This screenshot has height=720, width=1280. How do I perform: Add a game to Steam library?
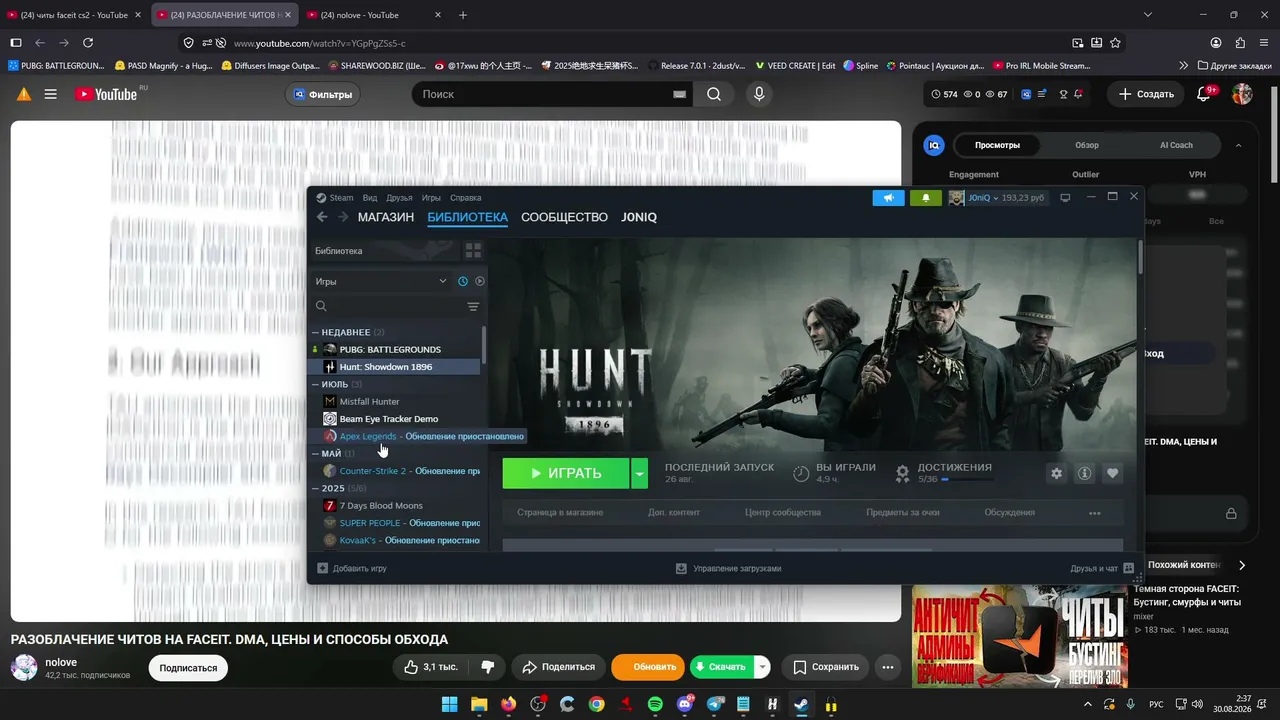tap(352, 568)
